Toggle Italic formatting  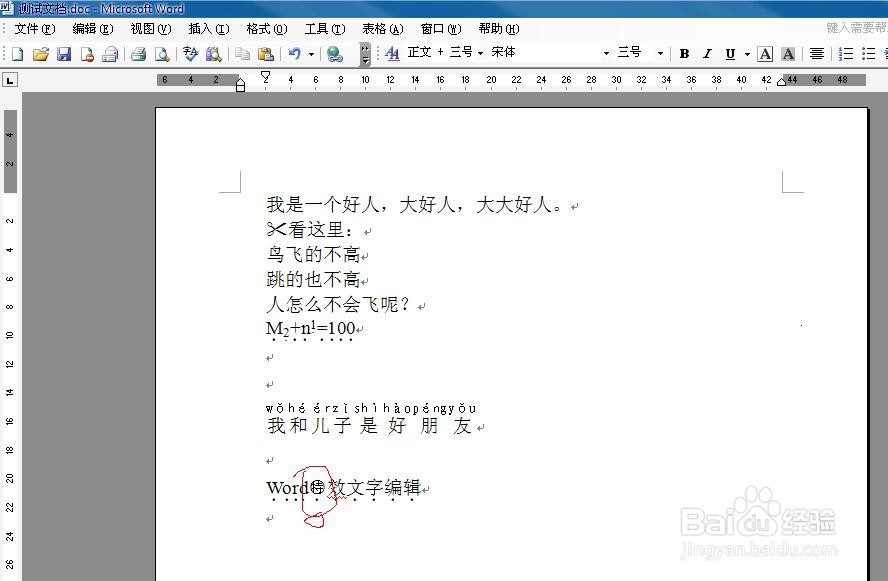coord(707,54)
